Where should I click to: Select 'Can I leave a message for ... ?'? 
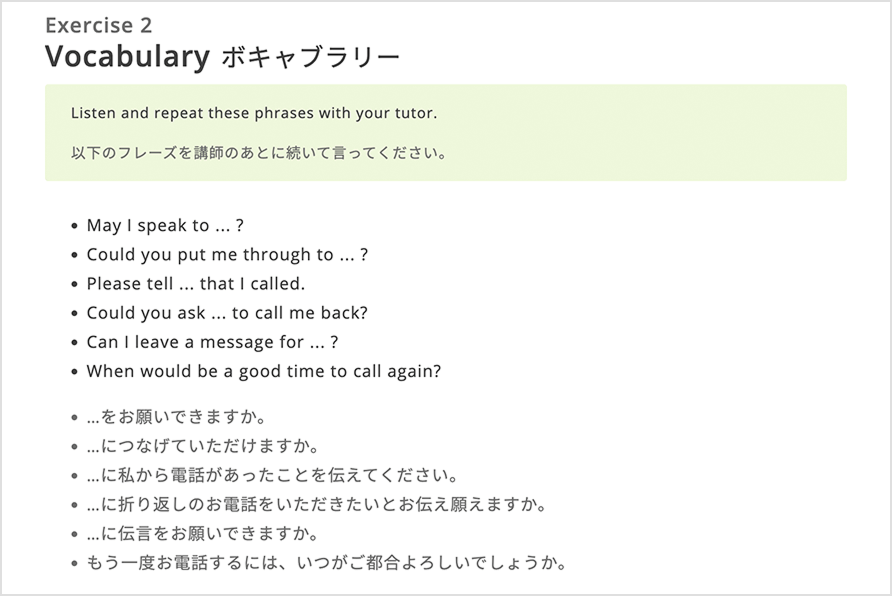(x=212, y=342)
